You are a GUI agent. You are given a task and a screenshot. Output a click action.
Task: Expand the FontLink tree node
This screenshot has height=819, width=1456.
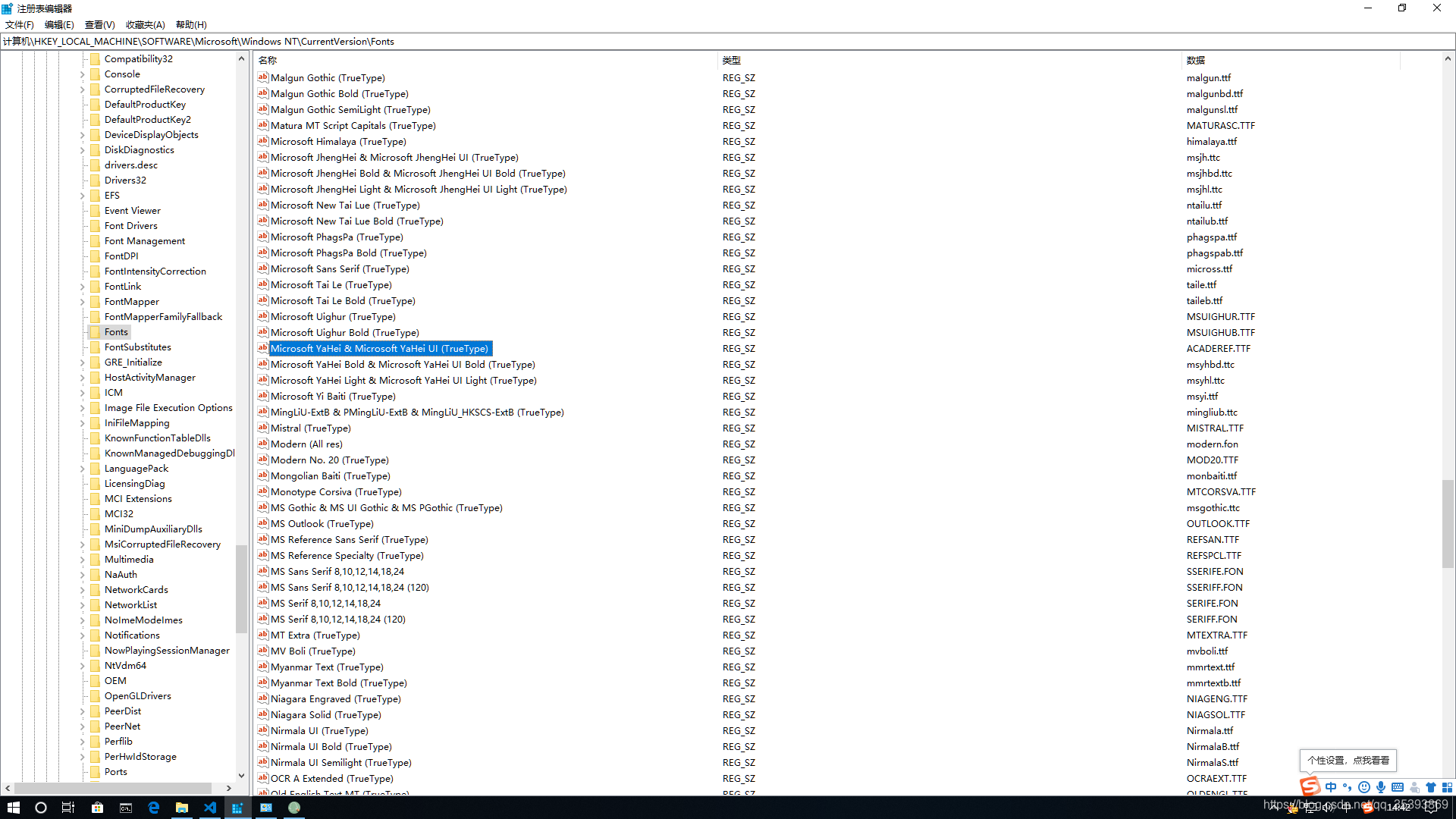click(82, 287)
